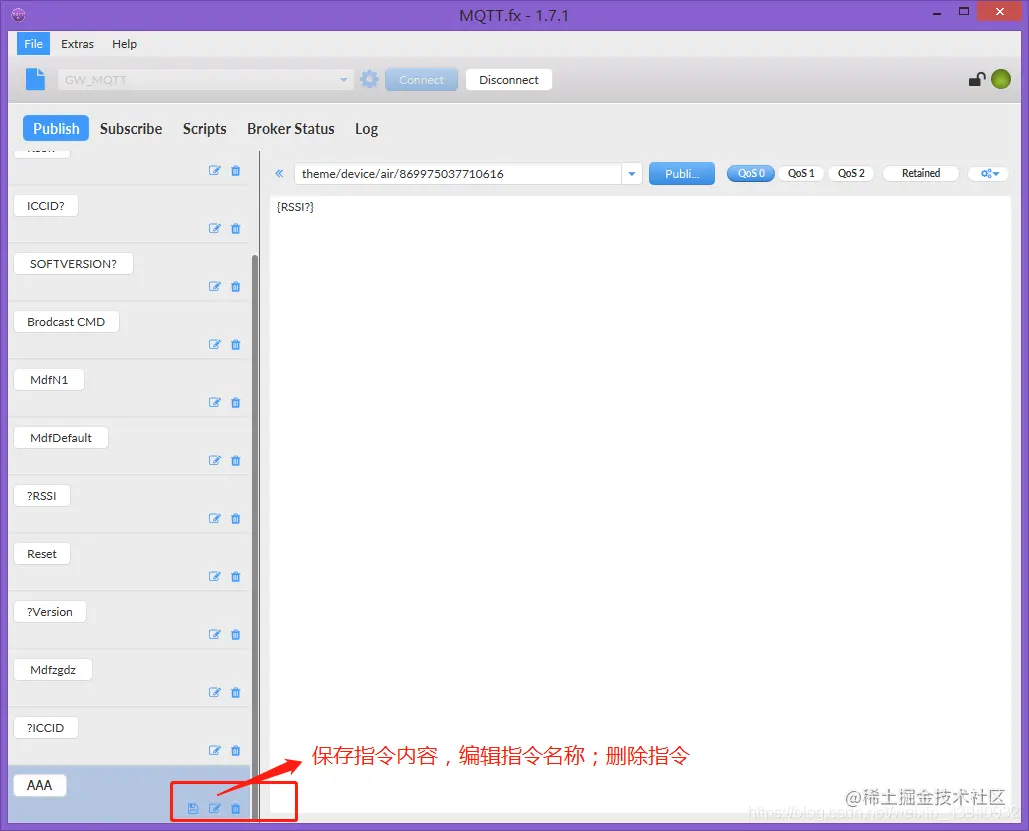Open the Help menu
Screen dimensions: 1029x831
[124, 44]
